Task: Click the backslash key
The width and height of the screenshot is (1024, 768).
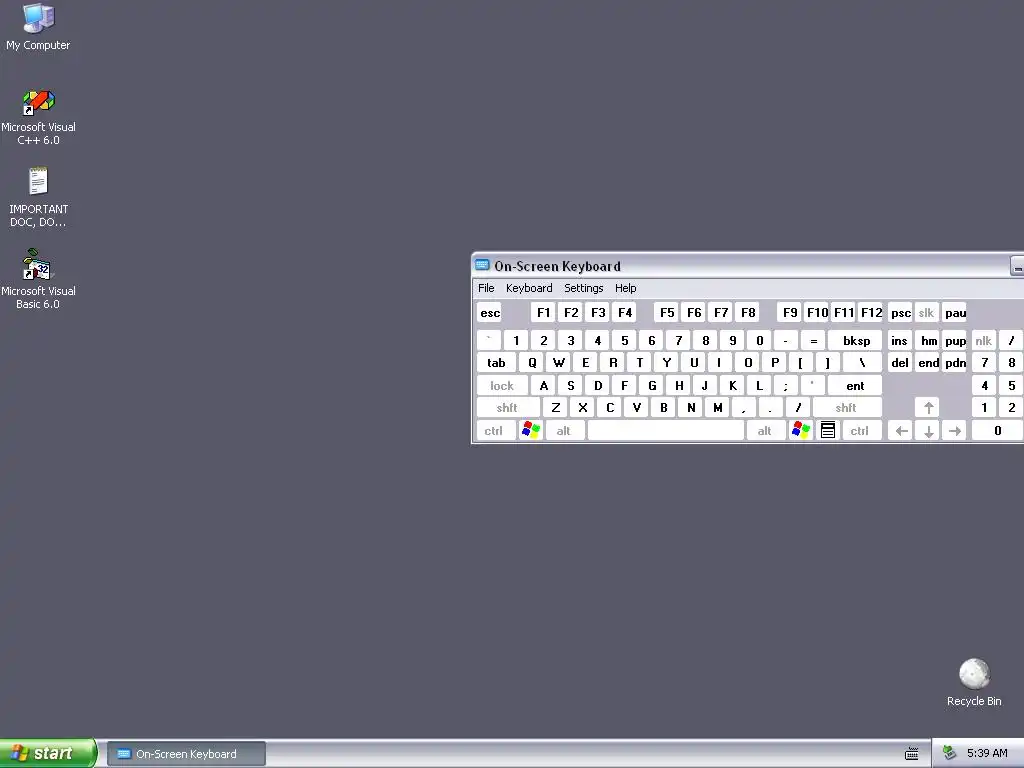Action: (x=862, y=362)
